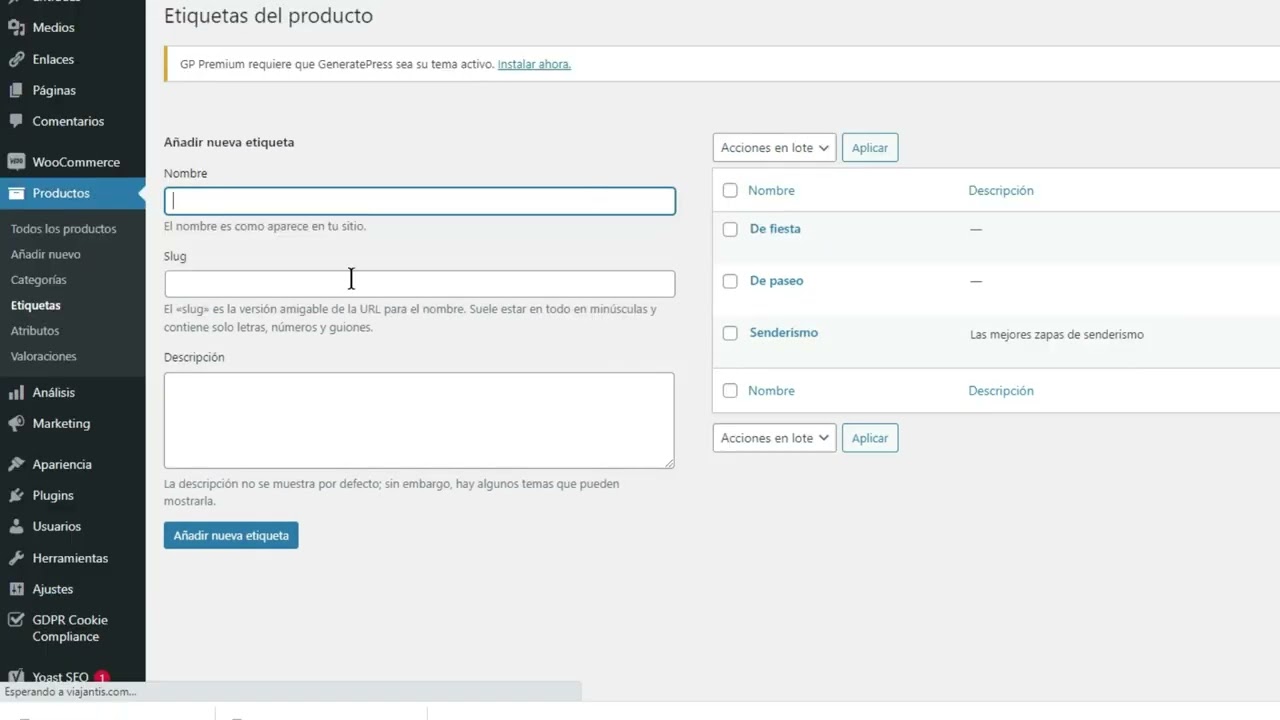
Task: Open top Acciones en lote dropdown
Action: (774, 148)
